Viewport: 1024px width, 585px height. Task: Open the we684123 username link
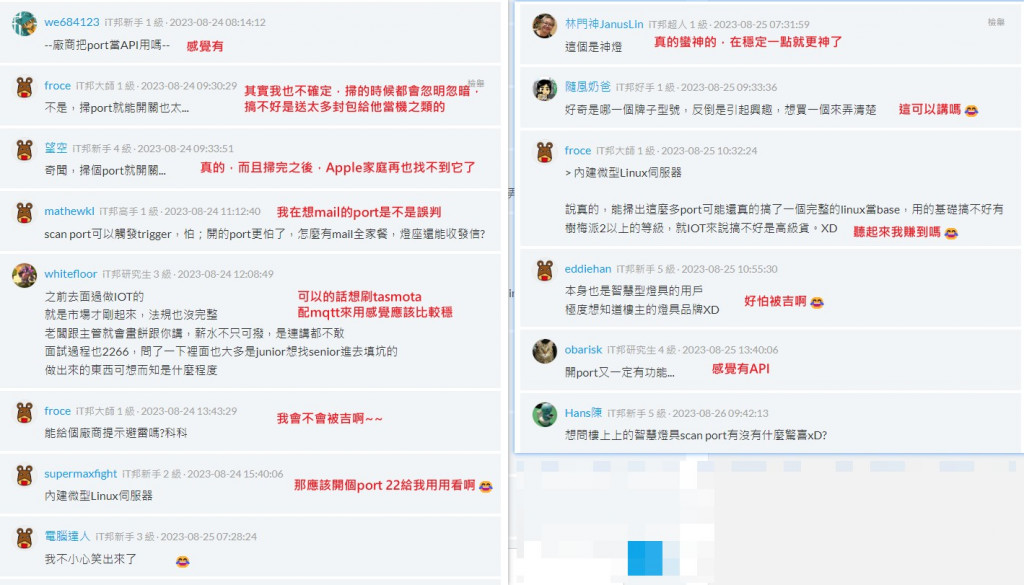(x=72, y=22)
